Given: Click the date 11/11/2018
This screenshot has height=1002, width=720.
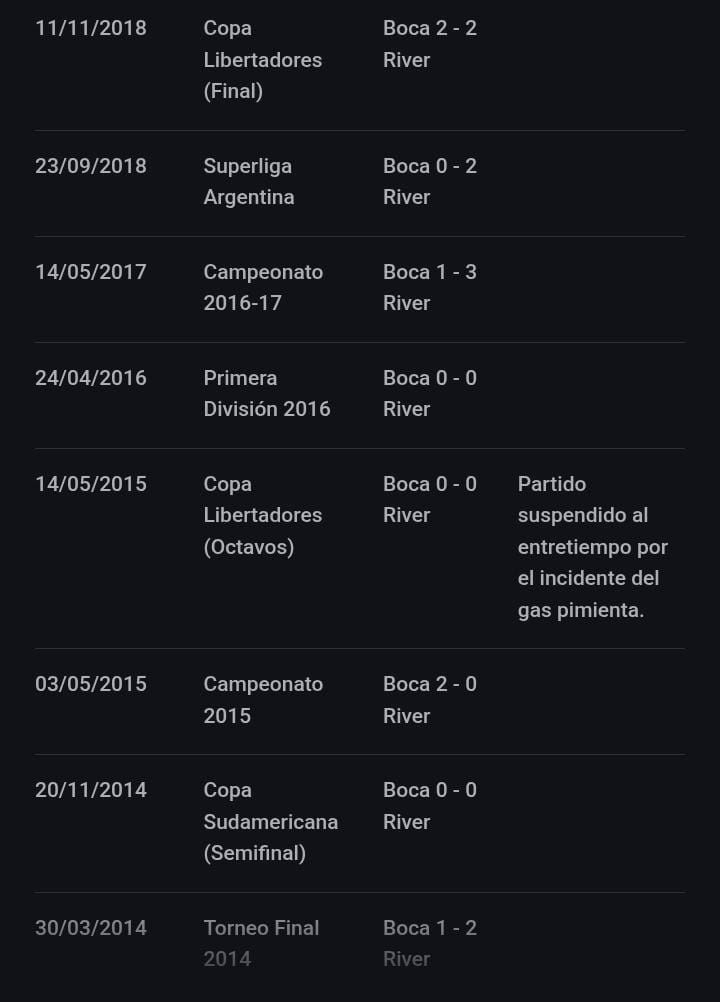Looking at the screenshot, I should [91, 28].
